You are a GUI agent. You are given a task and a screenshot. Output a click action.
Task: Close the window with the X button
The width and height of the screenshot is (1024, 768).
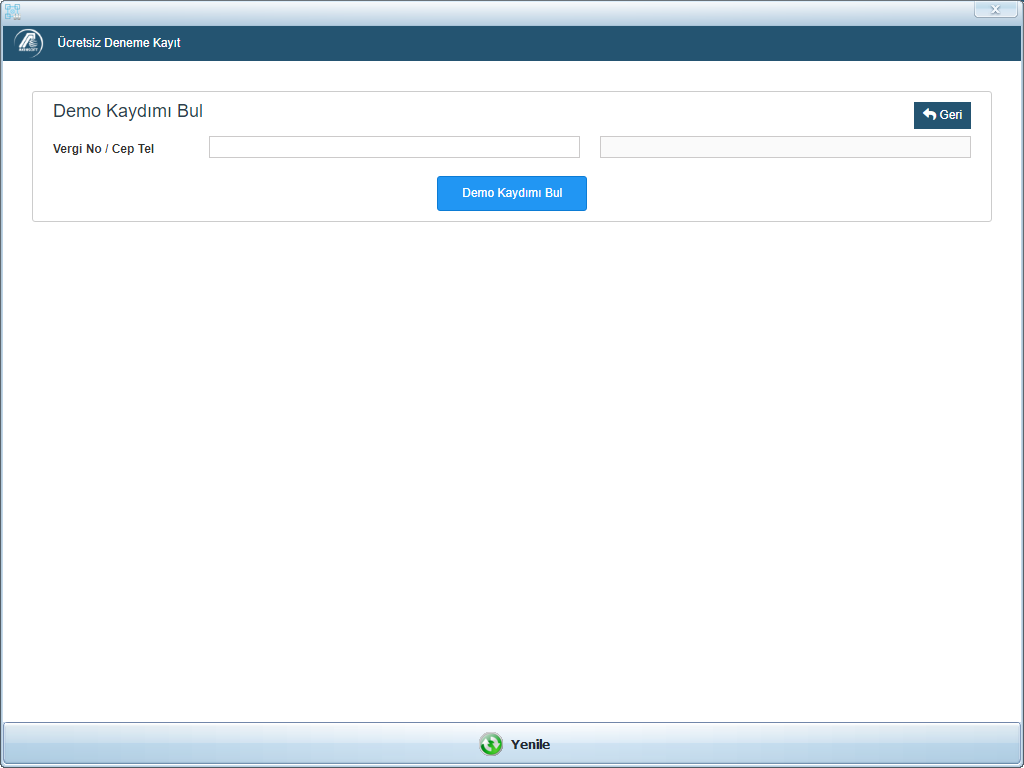[995, 9]
